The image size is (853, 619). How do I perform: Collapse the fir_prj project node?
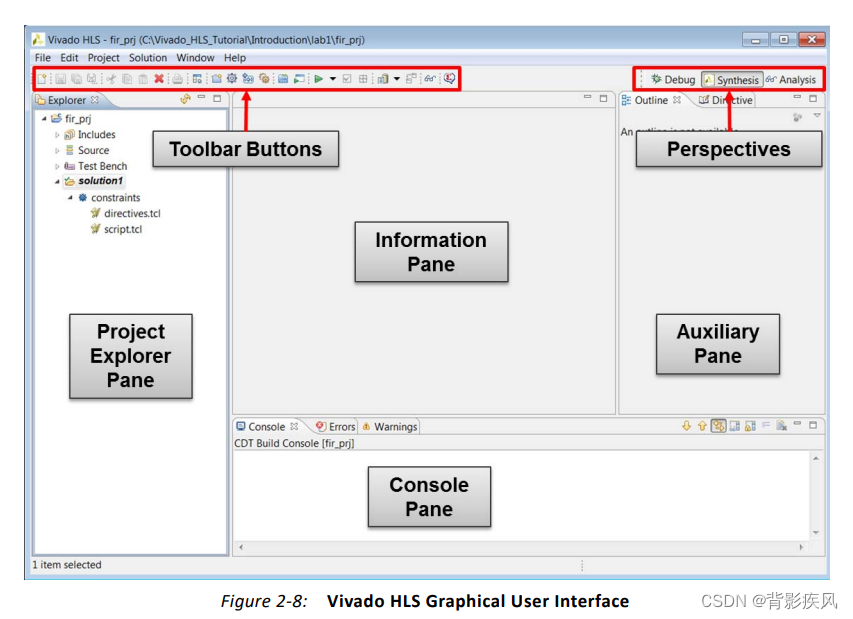coord(44,119)
